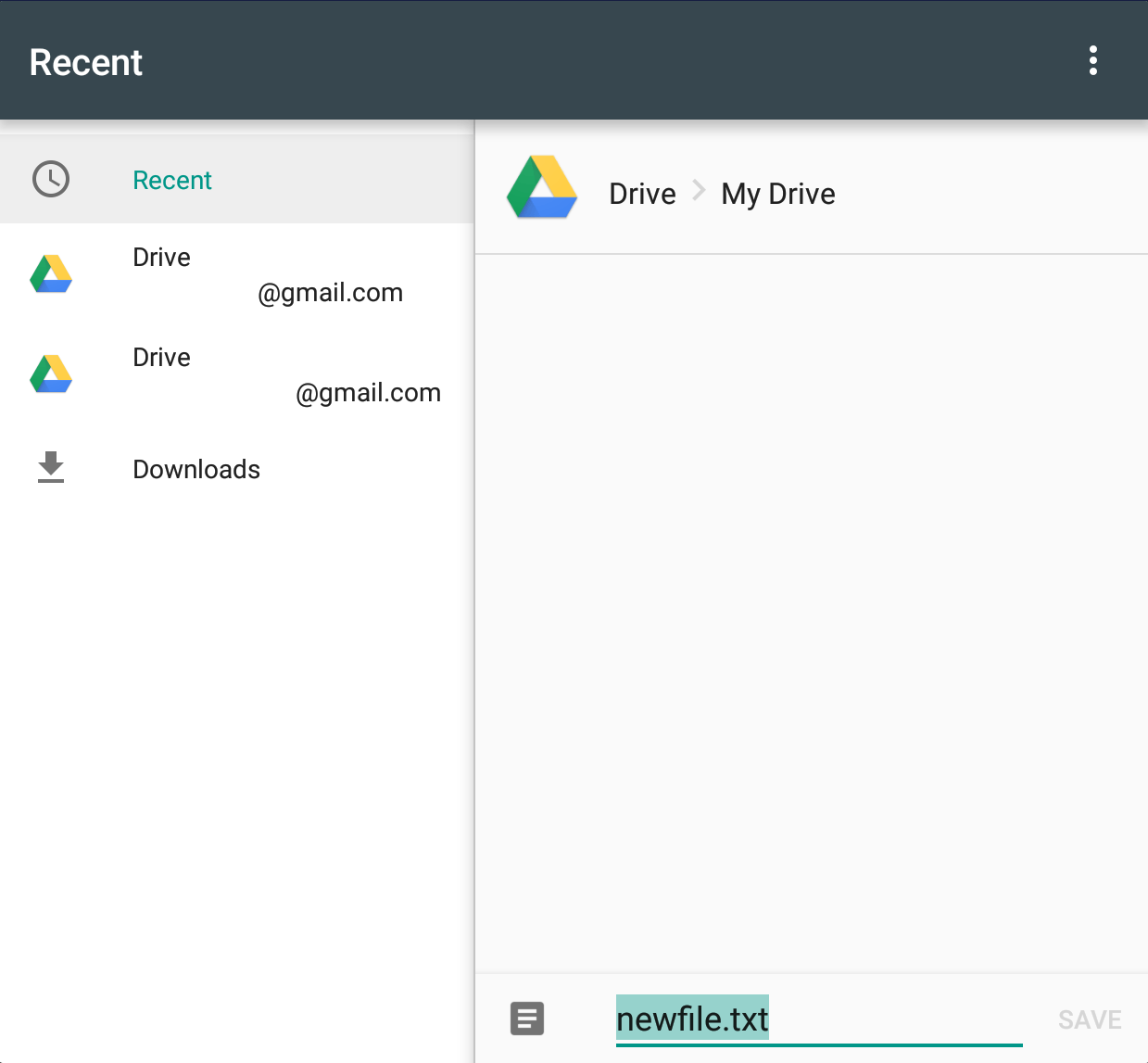Click the clock icon beside Recent
This screenshot has height=1063, width=1148.
51,179
